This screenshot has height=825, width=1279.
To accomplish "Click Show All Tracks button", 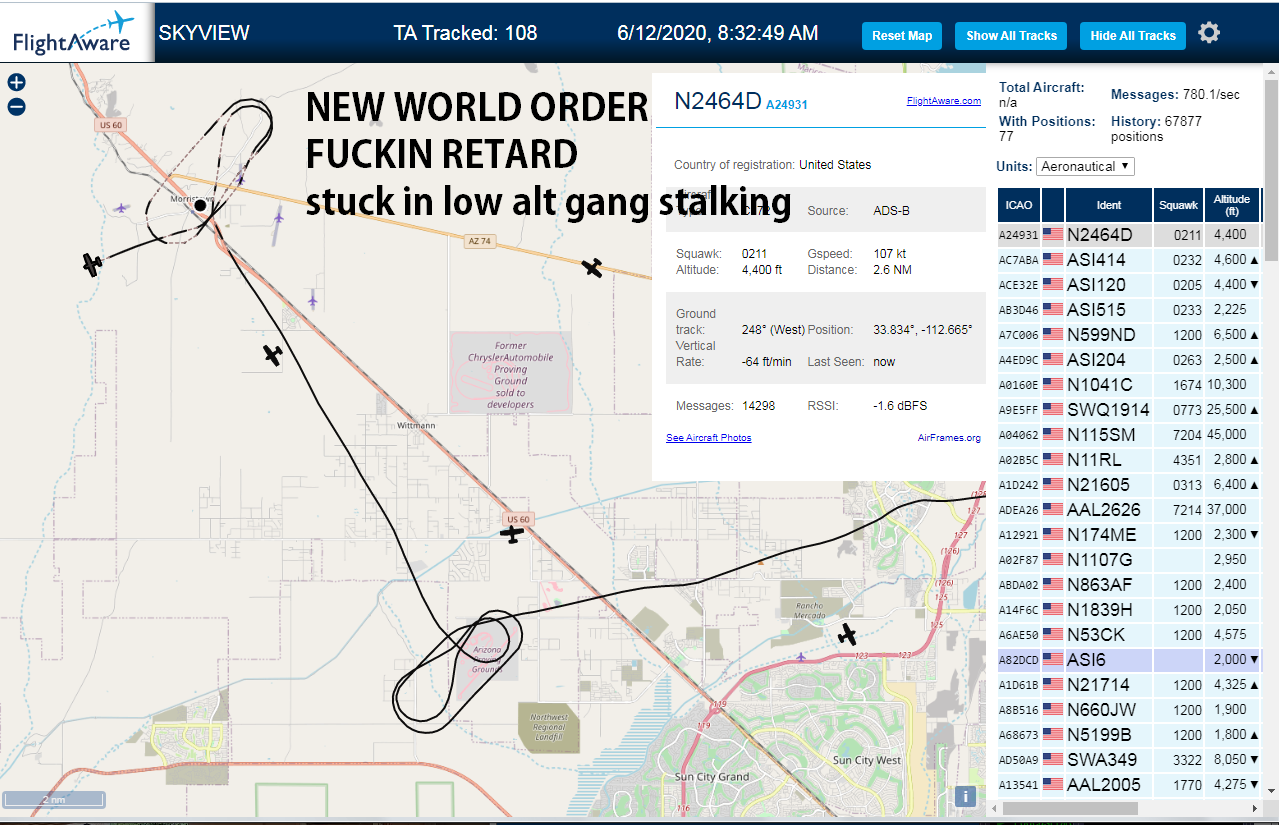I will [1011, 36].
